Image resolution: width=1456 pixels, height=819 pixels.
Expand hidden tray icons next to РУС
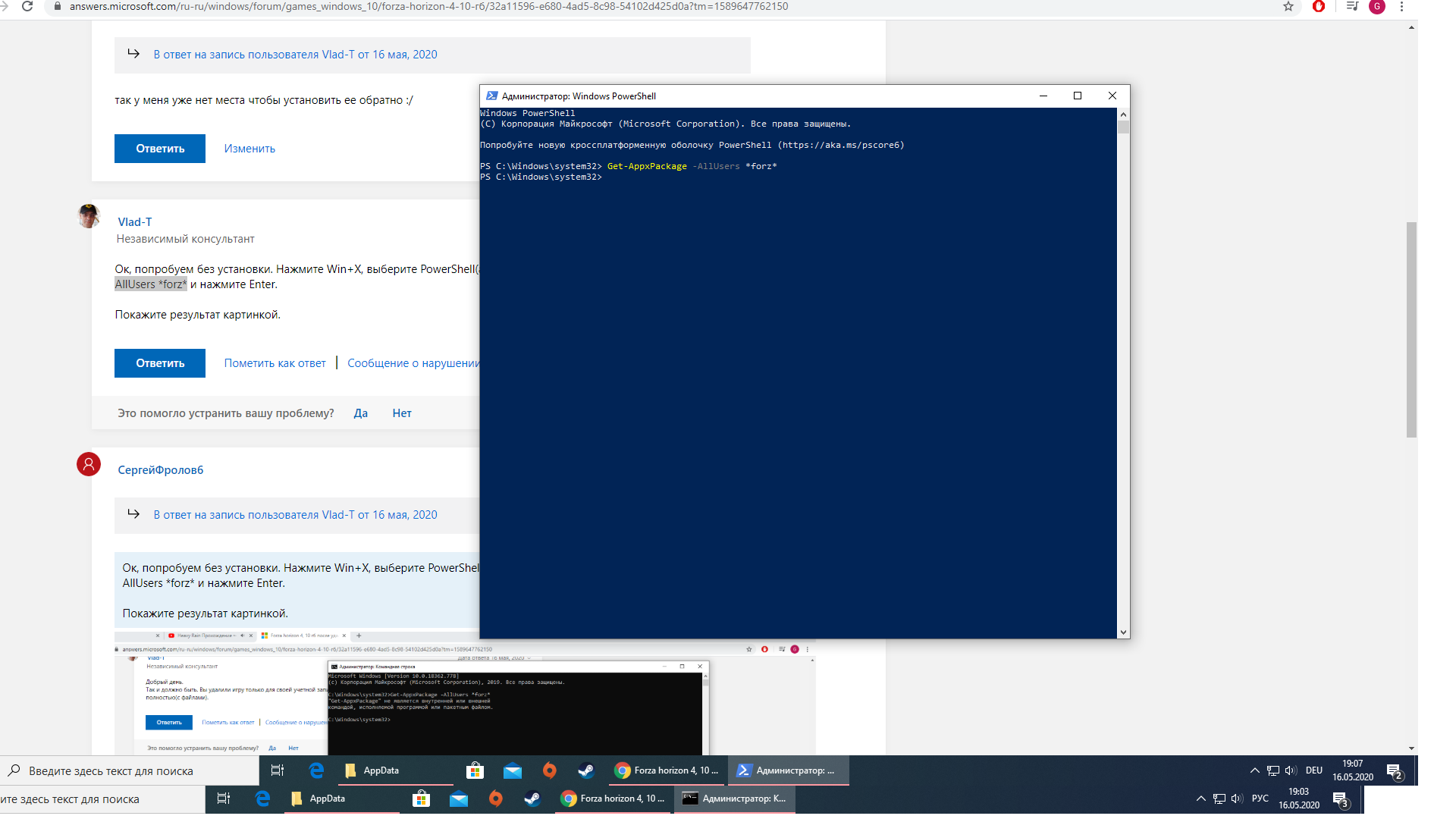click(x=1200, y=799)
